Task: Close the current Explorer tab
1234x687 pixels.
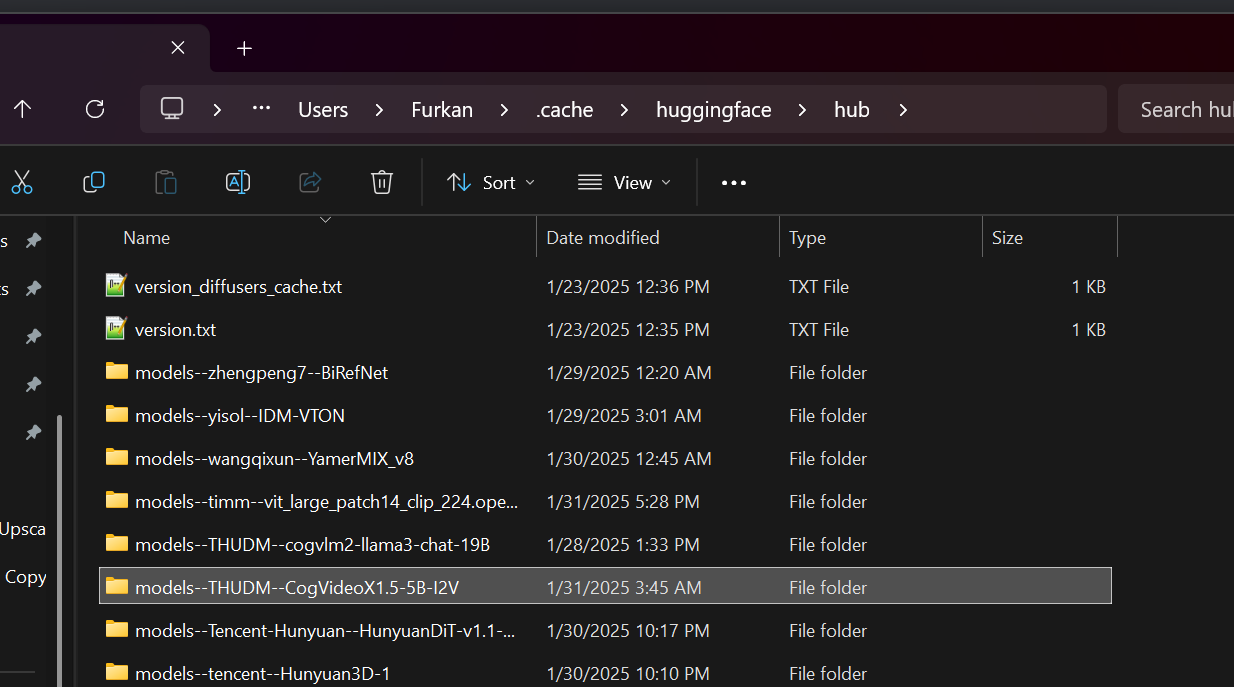Action: 178,47
